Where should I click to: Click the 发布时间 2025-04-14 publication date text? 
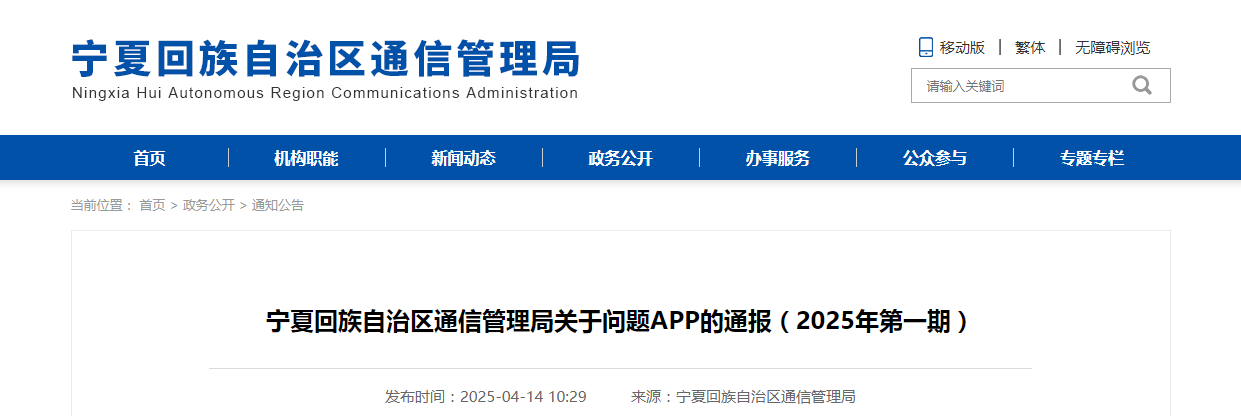[x=485, y=397]
